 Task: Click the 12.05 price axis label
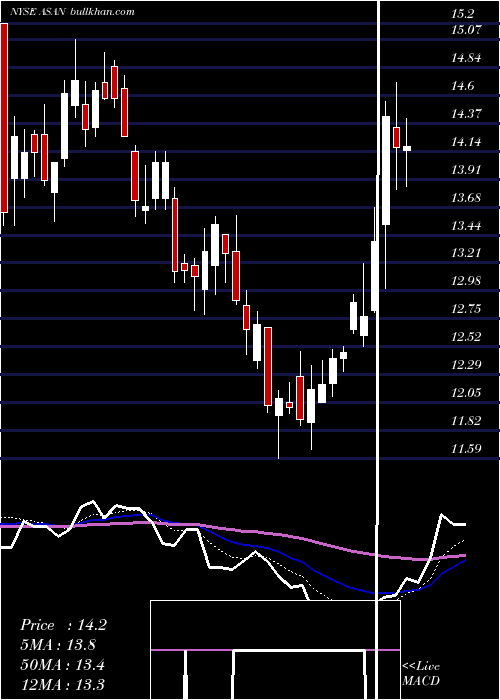point(467,393)
